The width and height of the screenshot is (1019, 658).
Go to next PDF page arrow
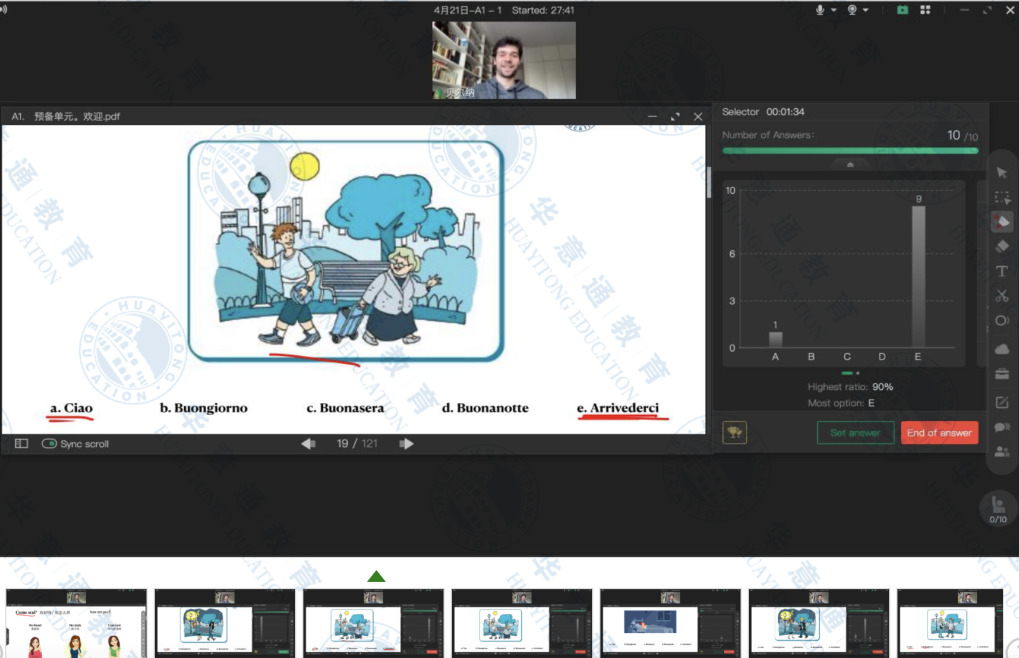[x=406, y=444]
